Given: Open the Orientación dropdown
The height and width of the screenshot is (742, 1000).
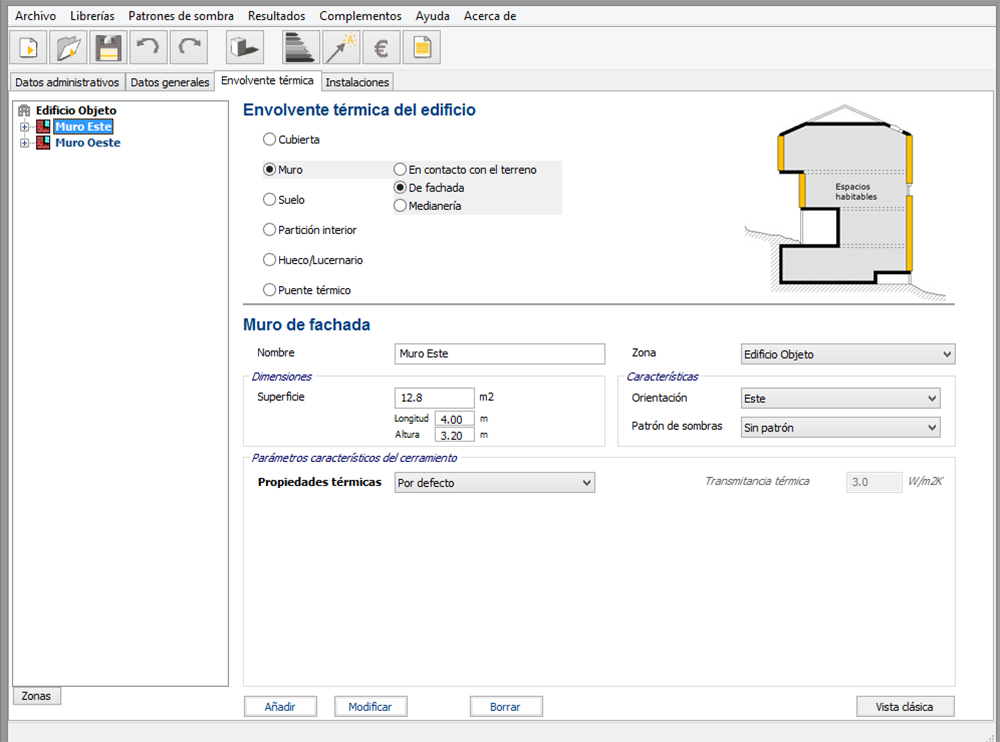Looking at the screenshot, I should [841, 399].
